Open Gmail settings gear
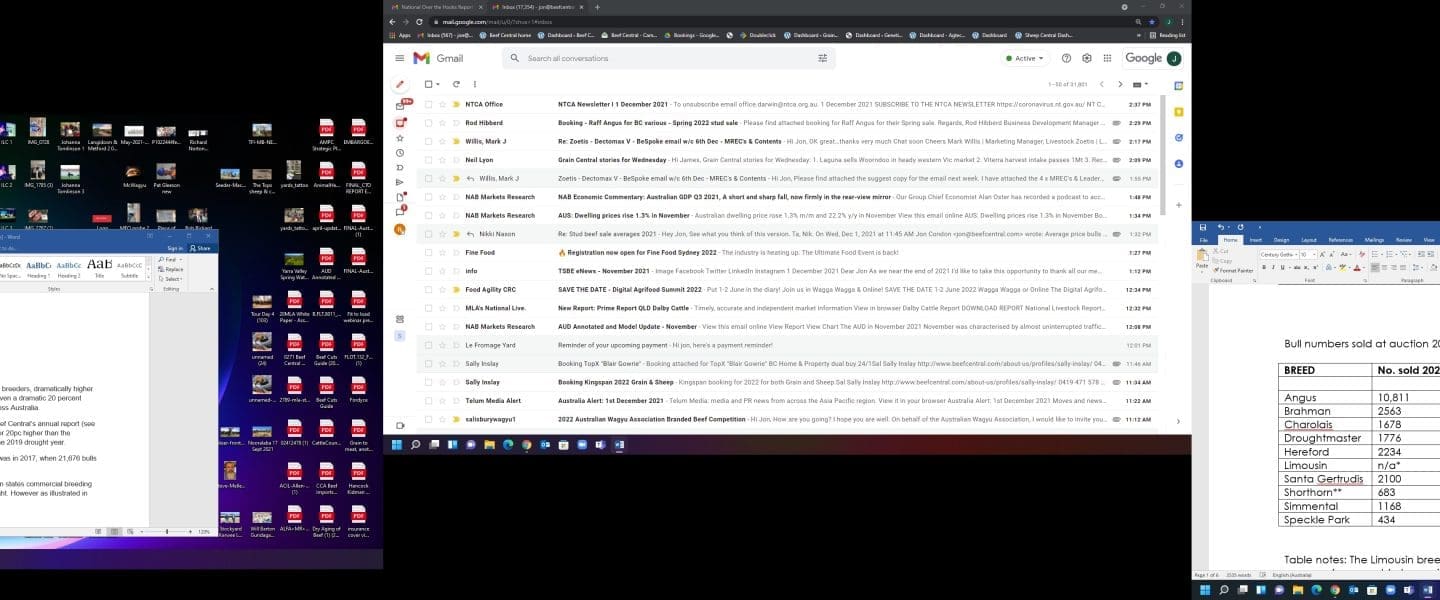Image resolution: width=1440 pixels, height=600 pixels. (x=1087, y=58)
